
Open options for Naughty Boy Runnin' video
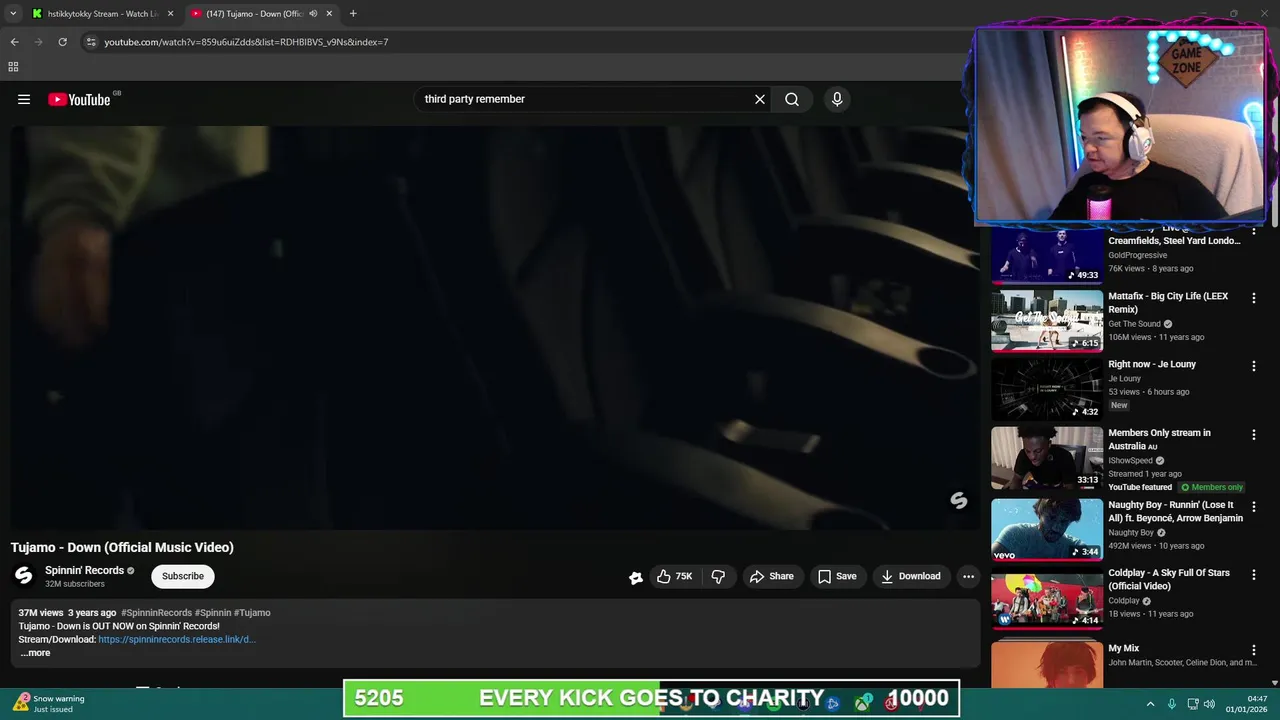(1253, 507)
